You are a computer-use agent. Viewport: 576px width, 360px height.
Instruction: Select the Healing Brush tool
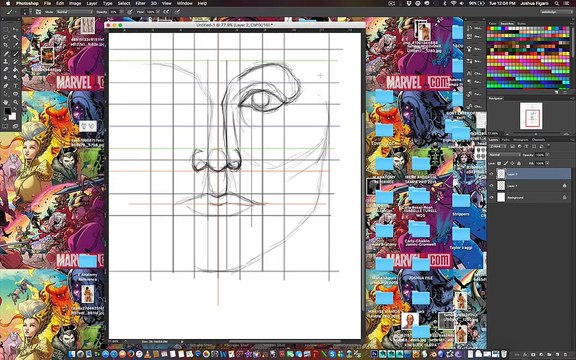pos(6,54)
